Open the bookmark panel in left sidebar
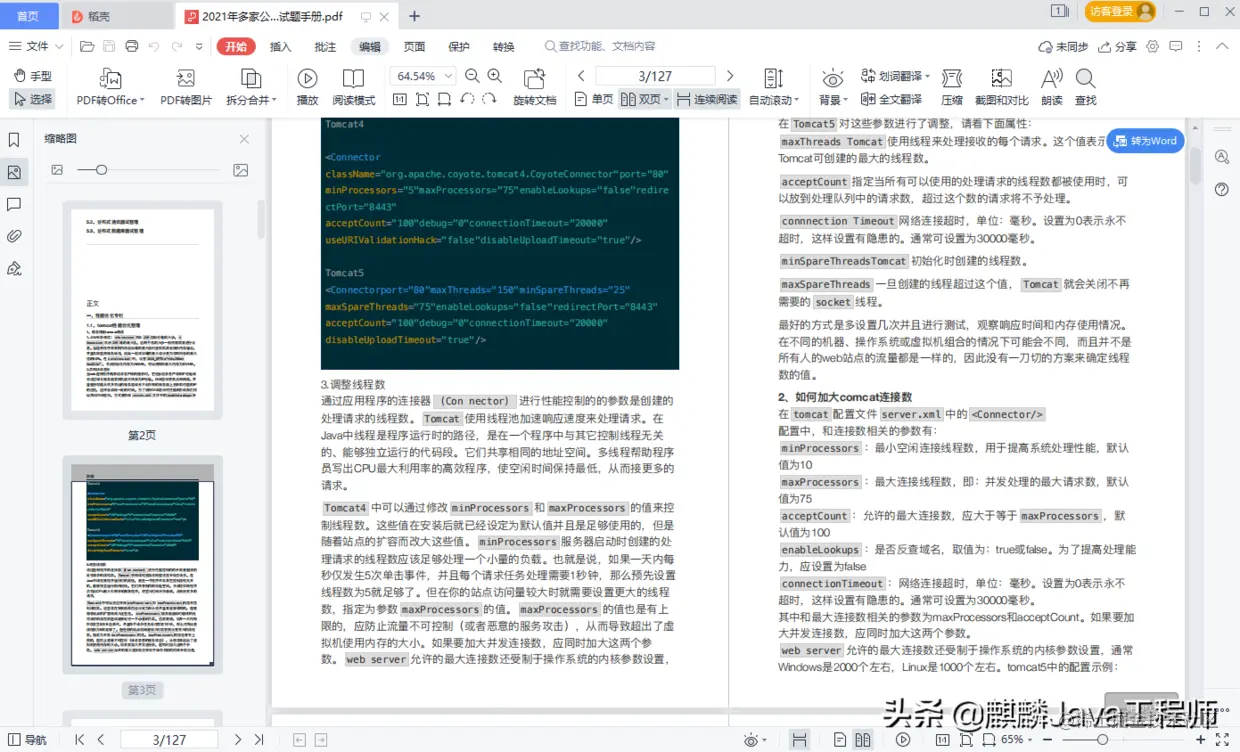1240x752 pixels. click(14, 140)
